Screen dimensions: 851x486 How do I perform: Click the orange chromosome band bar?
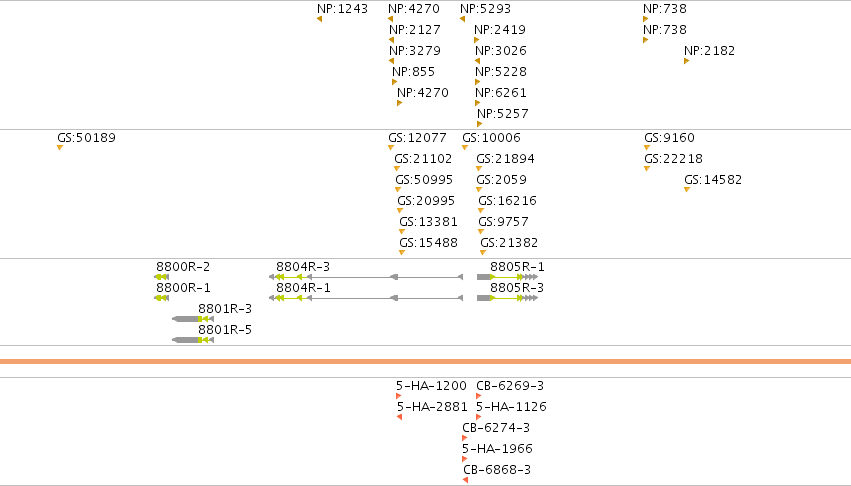click(x=426, y=362)
